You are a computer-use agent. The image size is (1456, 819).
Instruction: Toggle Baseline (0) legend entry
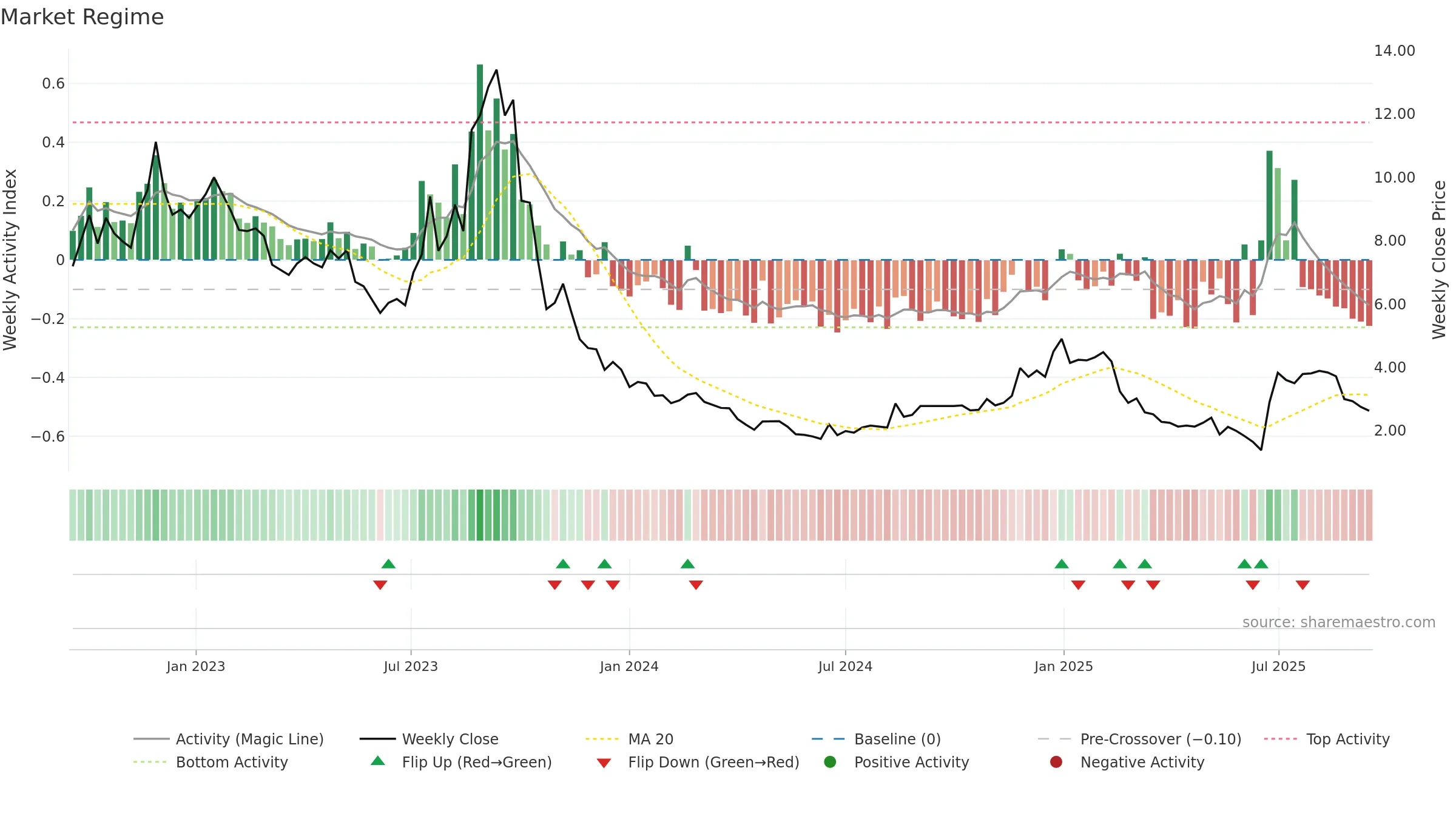(876, 739)
